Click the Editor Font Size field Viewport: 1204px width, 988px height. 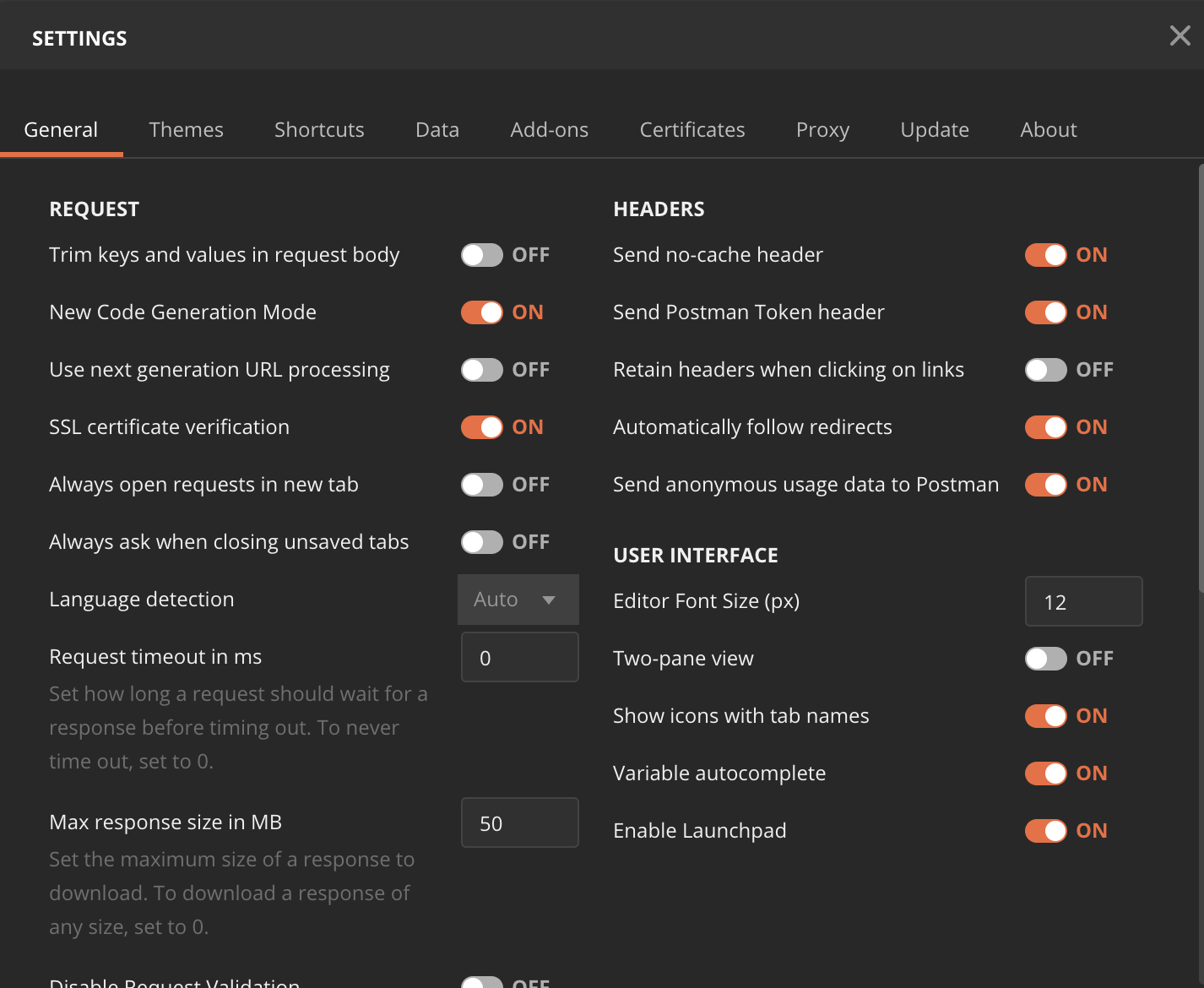(1083, 601)
